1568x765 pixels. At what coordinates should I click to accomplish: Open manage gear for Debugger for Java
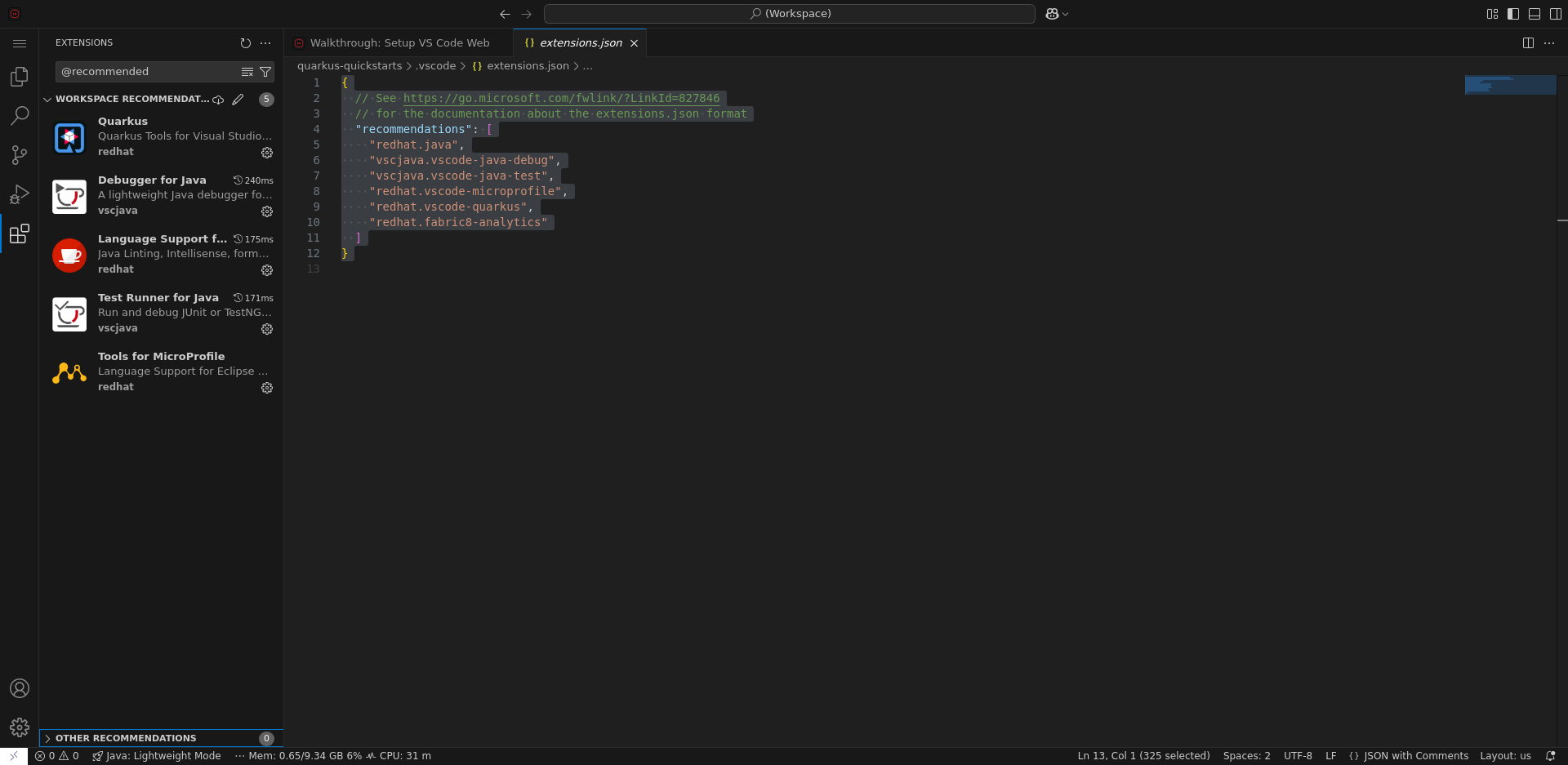(x=267, y=211)
